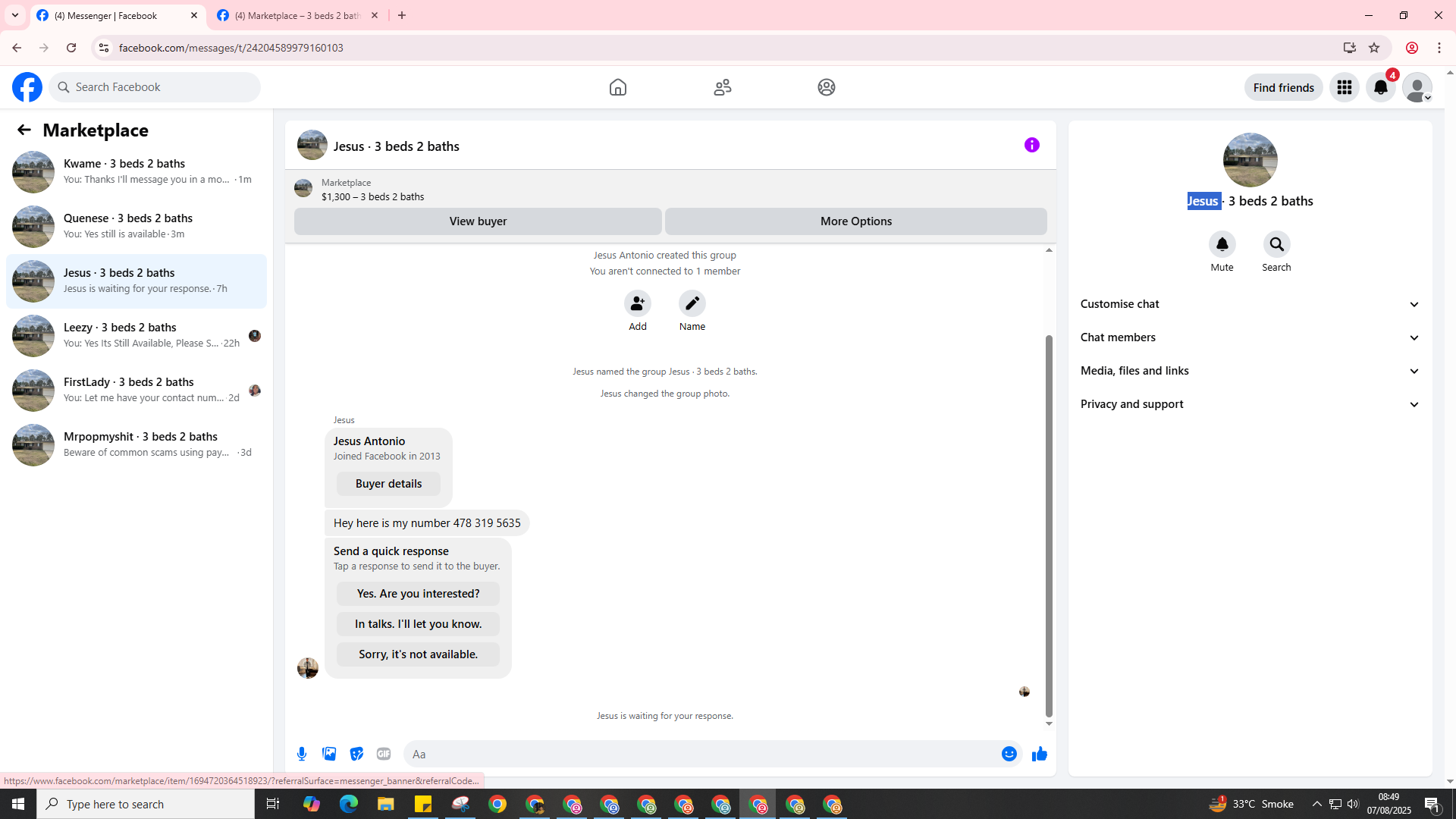
Task: Expand the Customise chat section
Action: coord(1250,304)
